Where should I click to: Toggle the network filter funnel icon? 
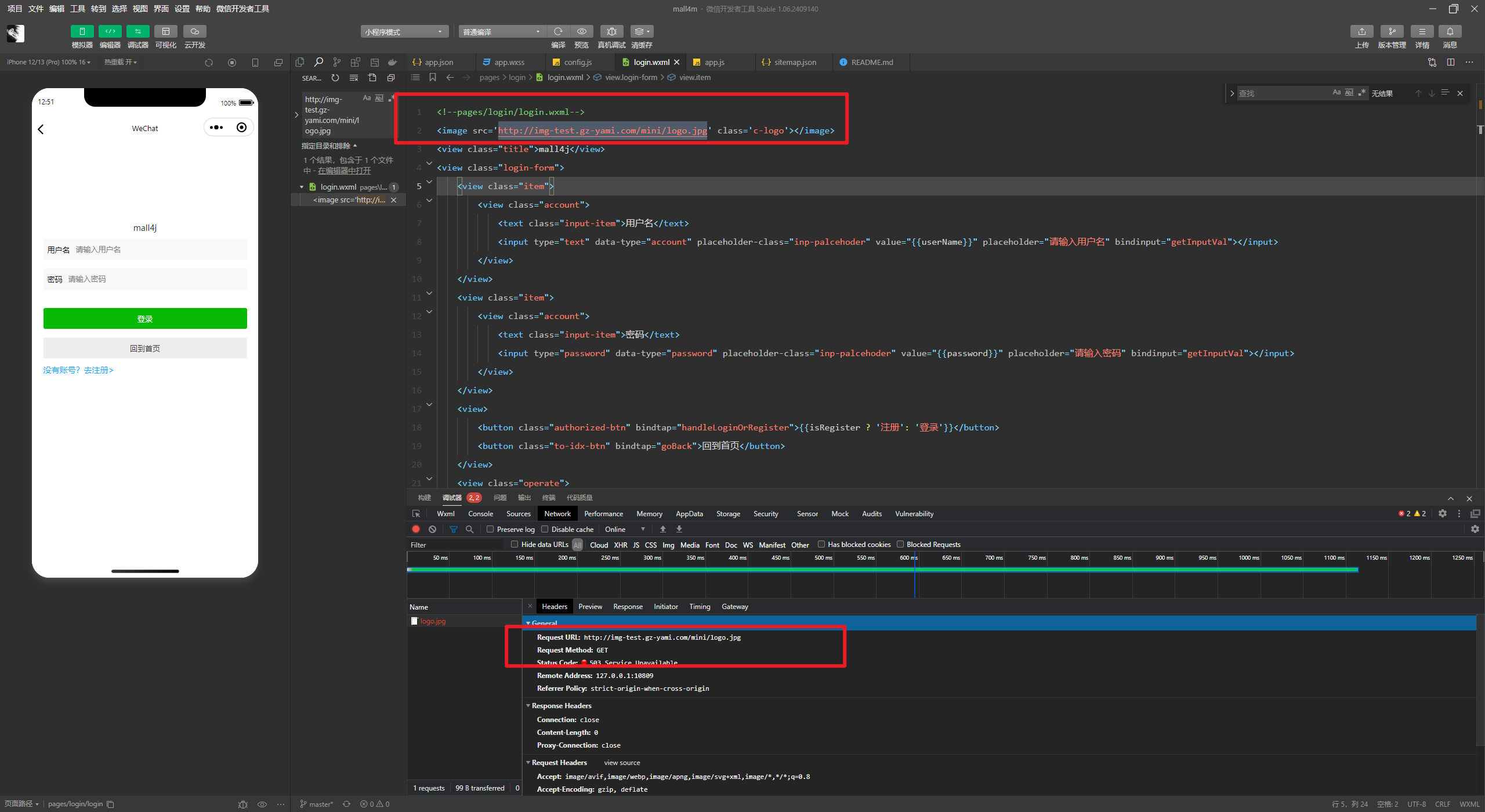pyautogui.click(x=454, y=529)
